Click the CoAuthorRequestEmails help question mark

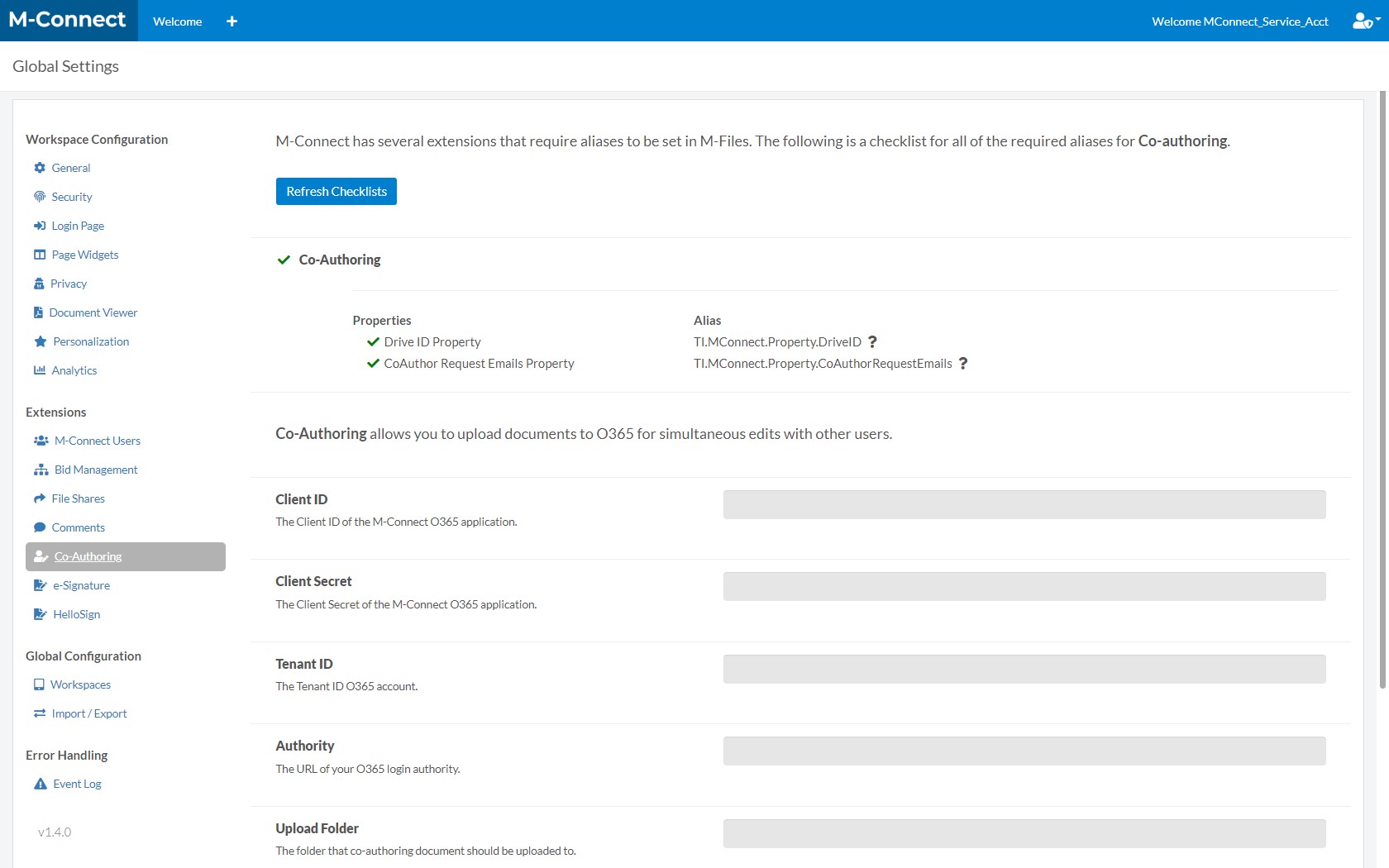[962, 363]
